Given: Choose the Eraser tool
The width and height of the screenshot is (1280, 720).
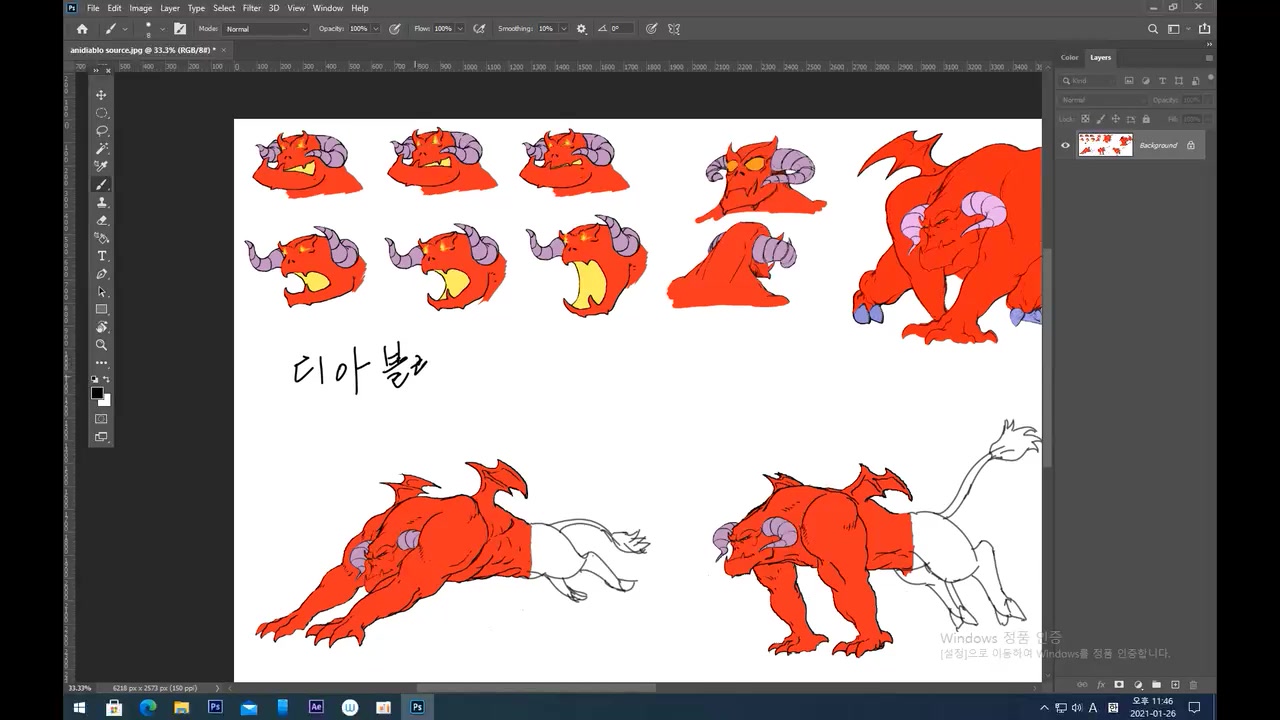Looking at the screenshot, I should coord(101,220).
